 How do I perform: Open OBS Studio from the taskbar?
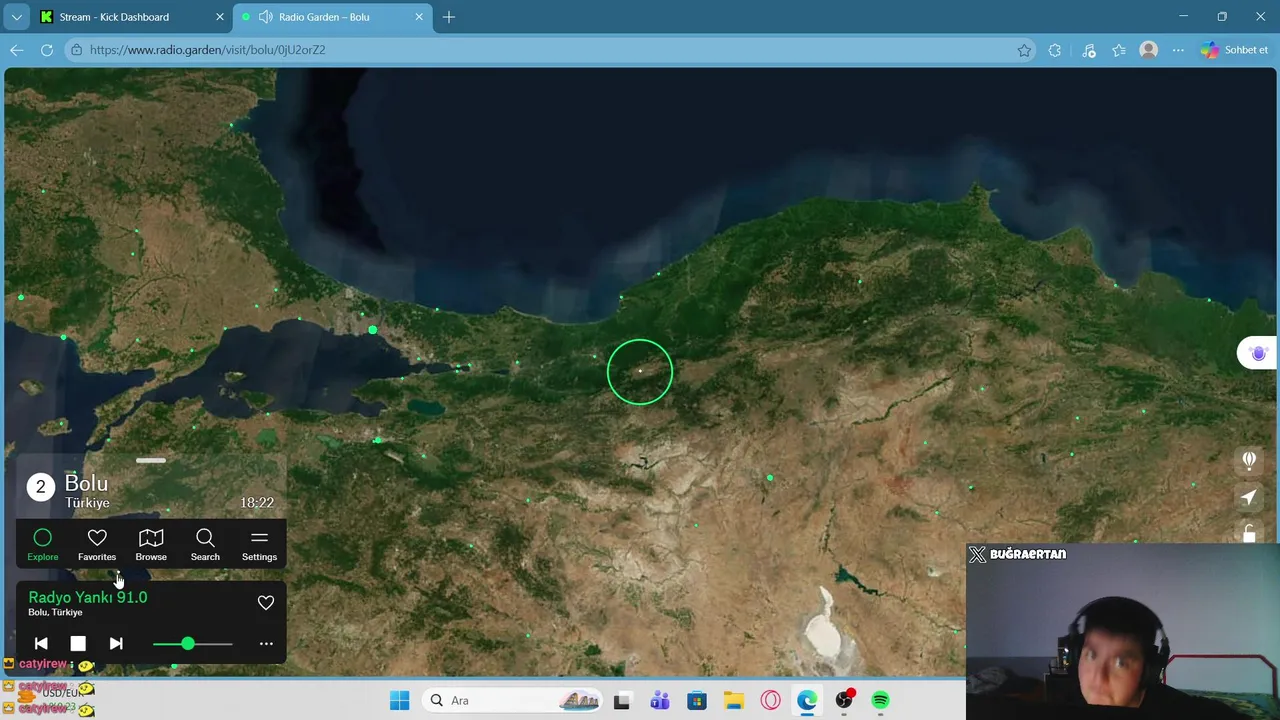(x=844, y=700)
